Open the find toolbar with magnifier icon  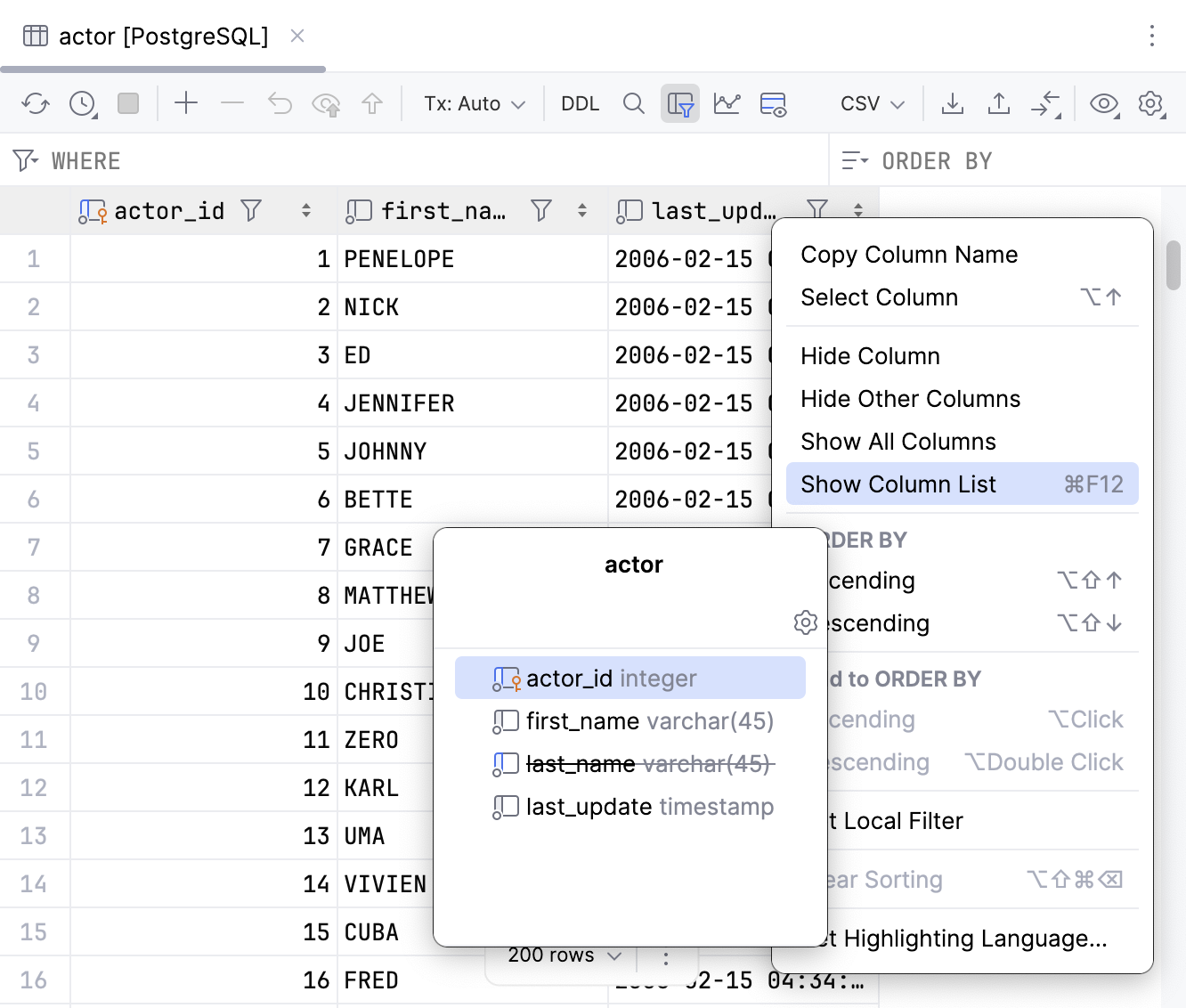point(634,103)
